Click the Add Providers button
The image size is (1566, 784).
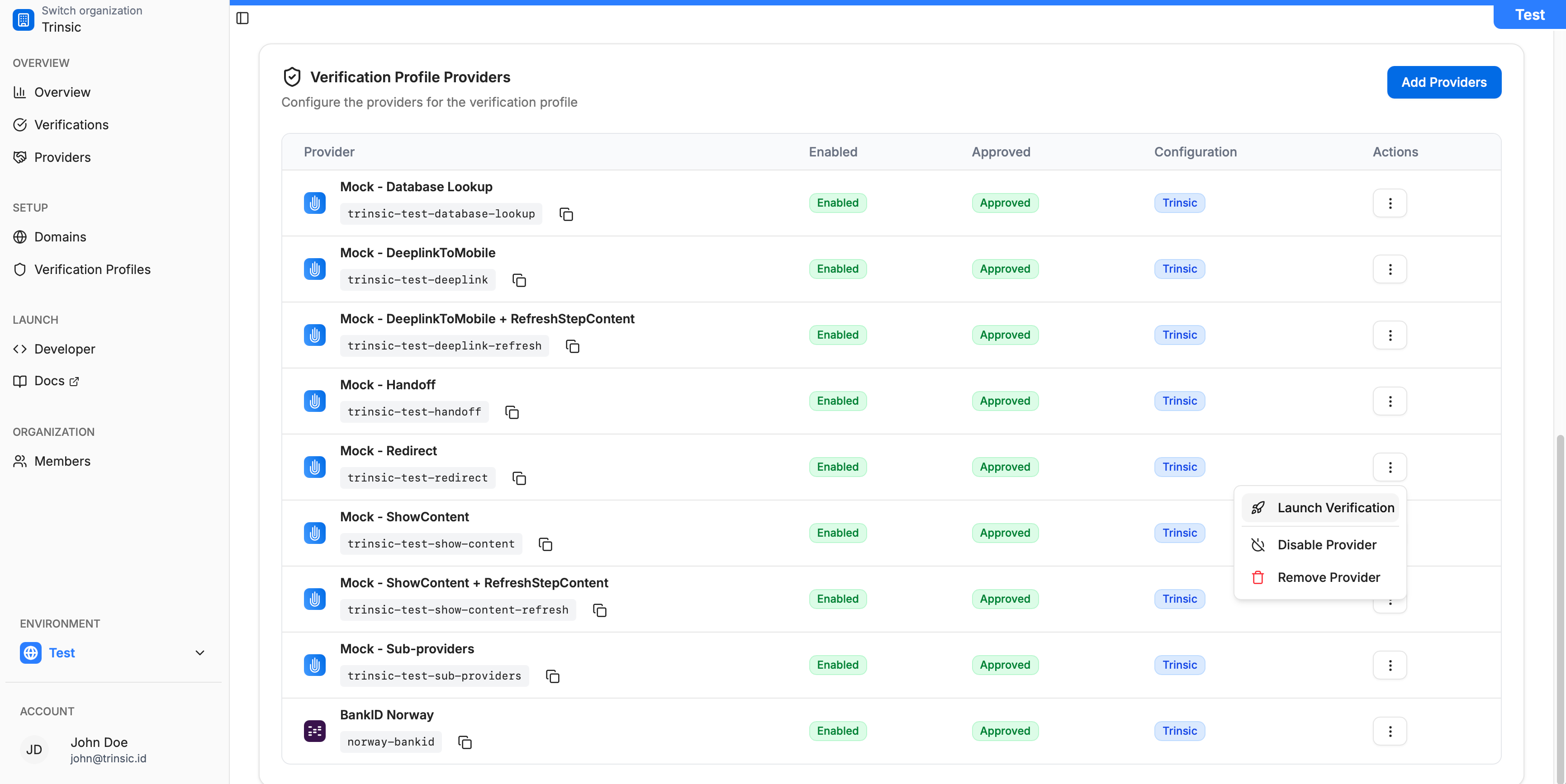pyautogui.click(x=1443, y=82)
